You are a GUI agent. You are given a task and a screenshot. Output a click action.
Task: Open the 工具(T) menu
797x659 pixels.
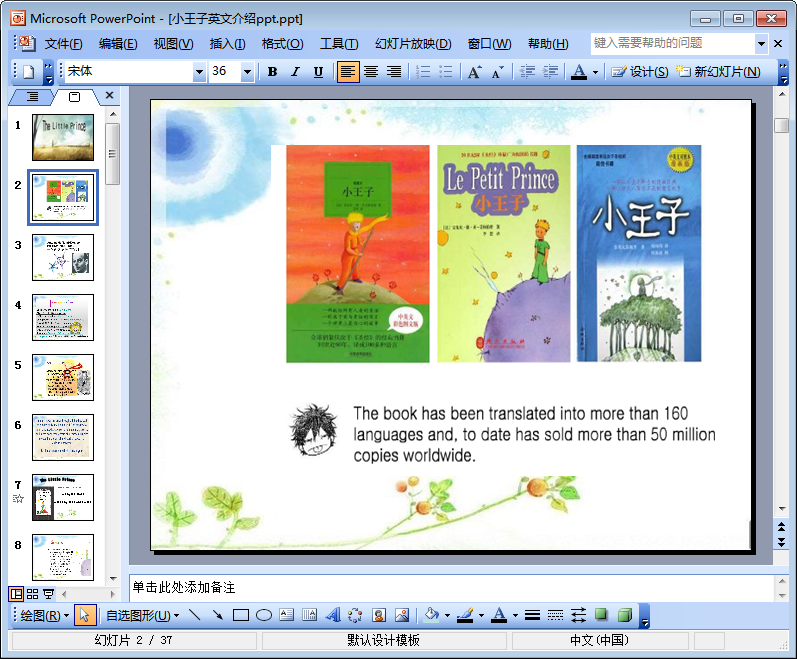pyautogui.click(x=339, y=44)
